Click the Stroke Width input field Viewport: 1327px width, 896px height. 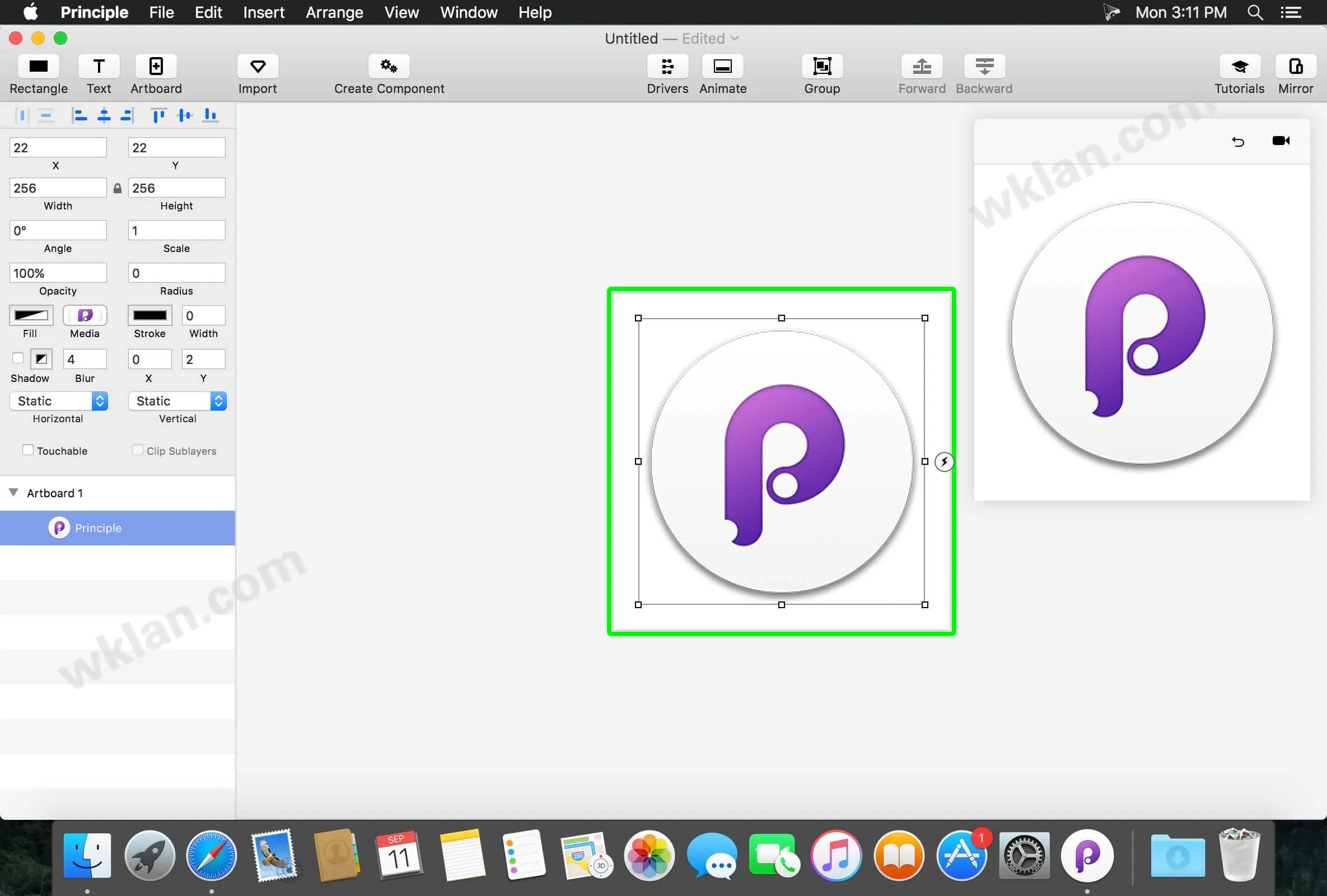(203, 315)
